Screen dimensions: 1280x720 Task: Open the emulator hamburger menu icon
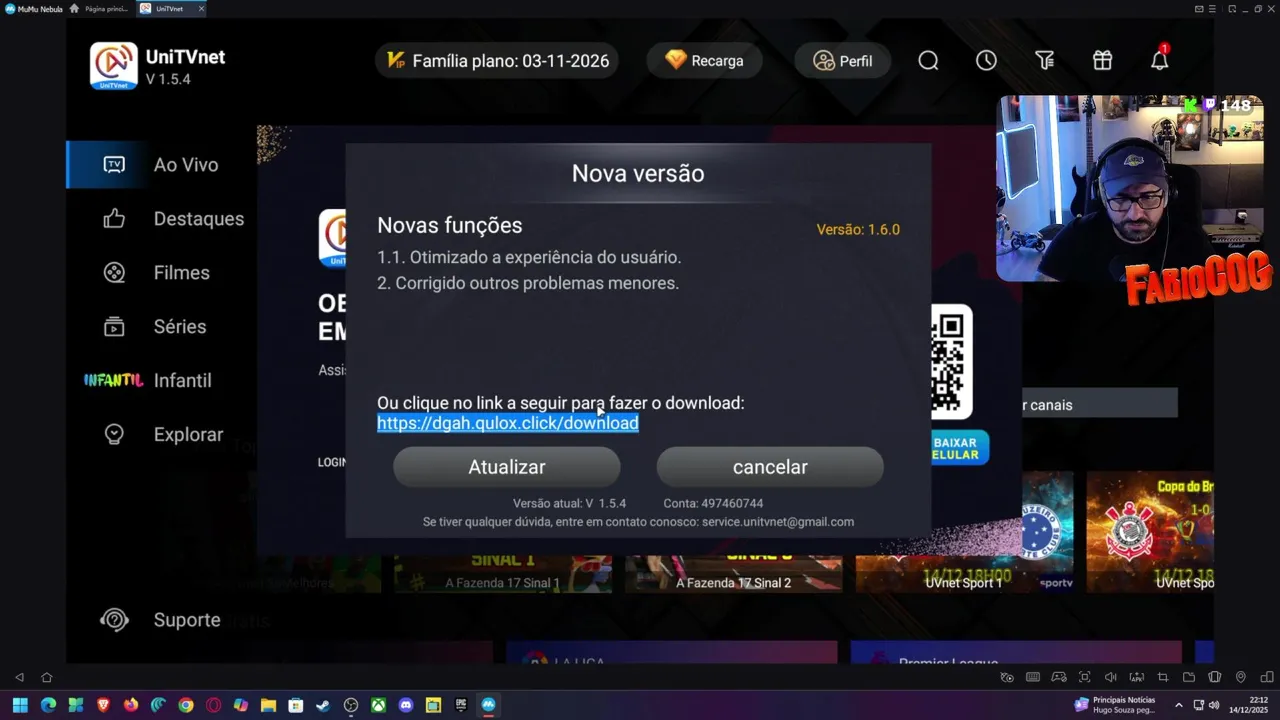(1214, 9)
